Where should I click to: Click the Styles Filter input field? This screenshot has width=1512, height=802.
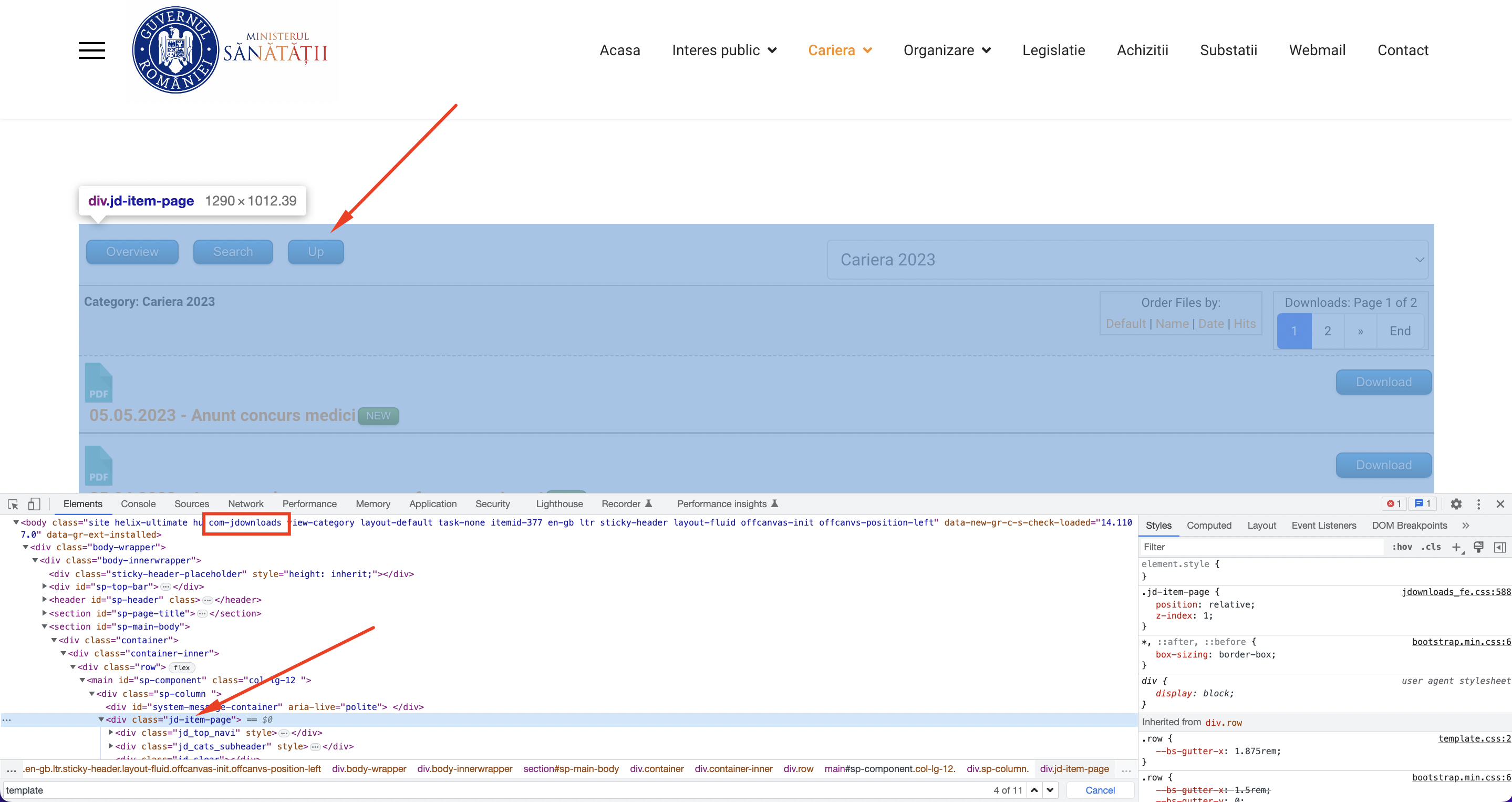coord(1262,547)
